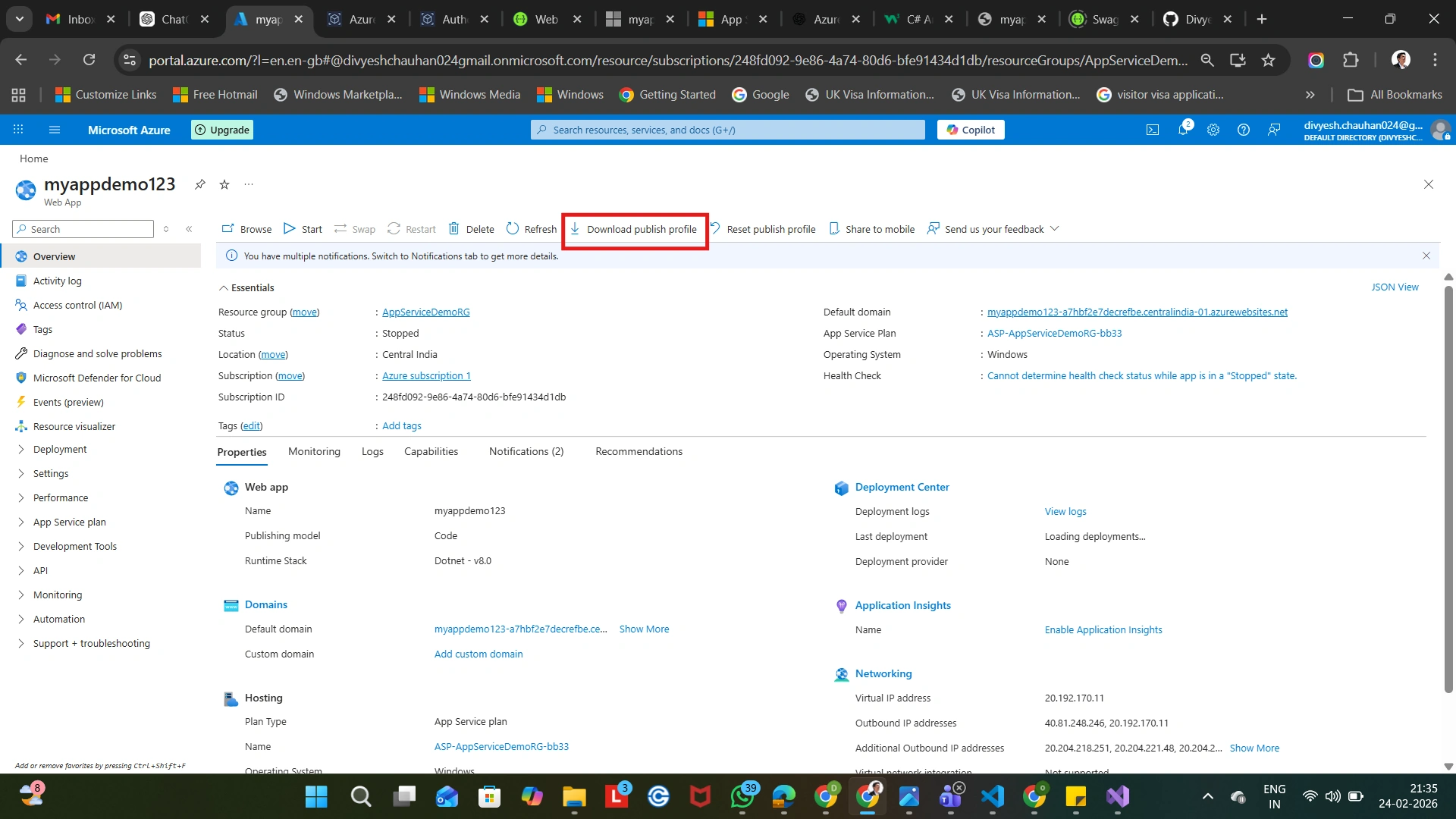Open the help question mark icon

pos(1244,130)
